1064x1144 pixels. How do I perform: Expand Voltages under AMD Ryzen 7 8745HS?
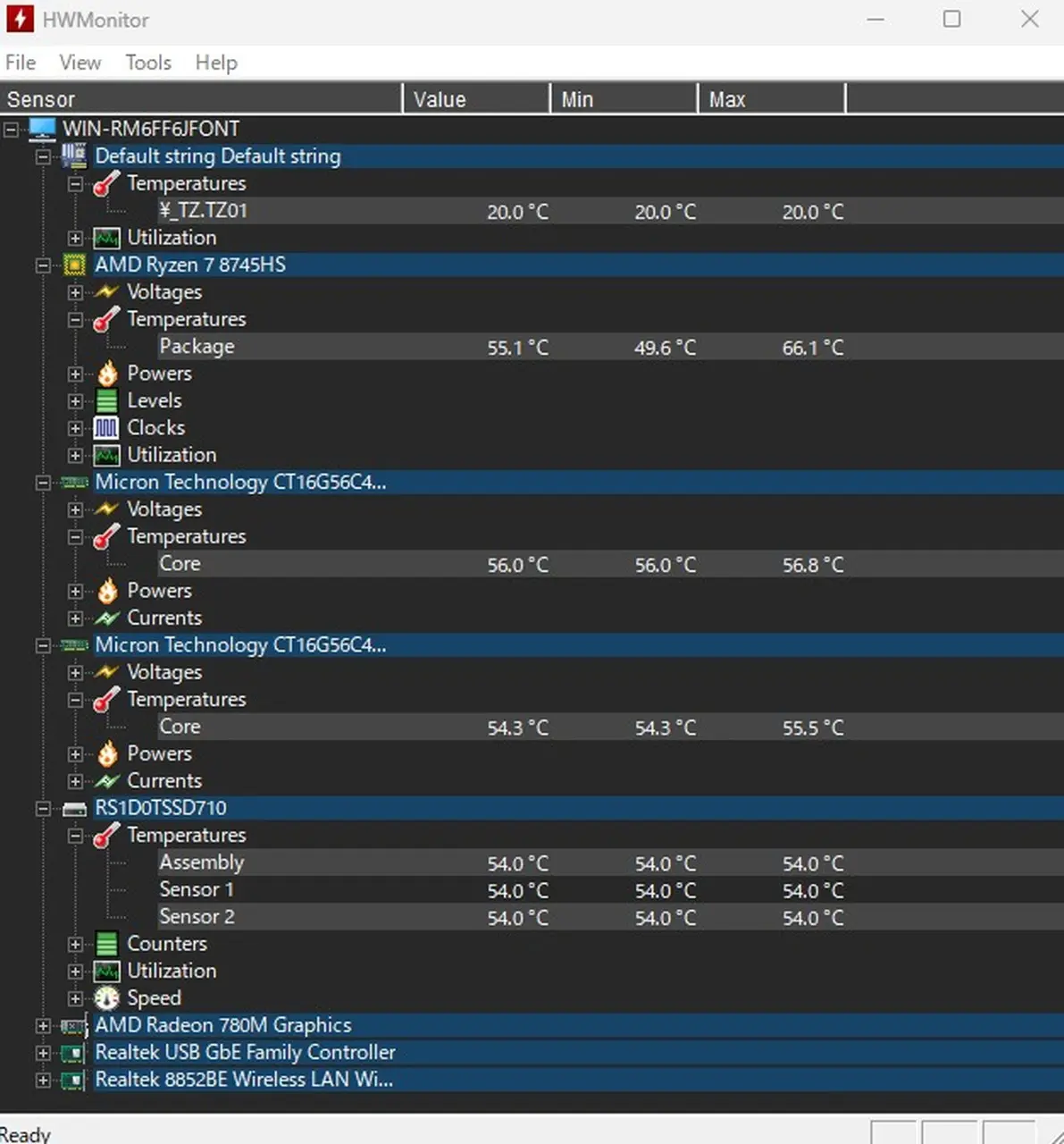tap(75, 291)
